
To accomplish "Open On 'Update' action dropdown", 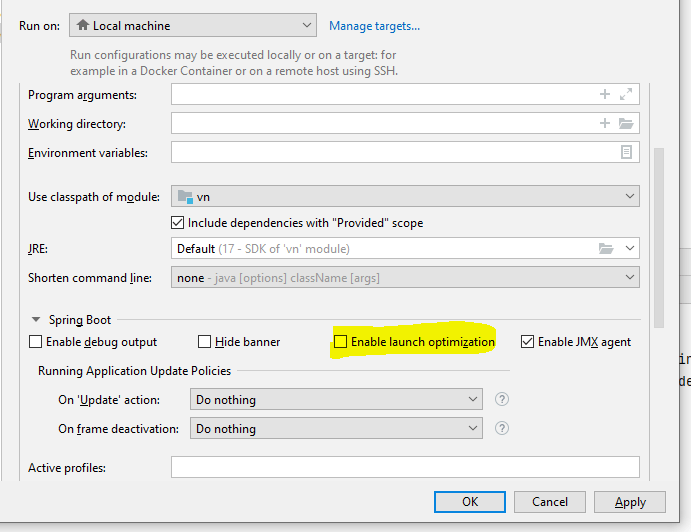I will (336, 399).
